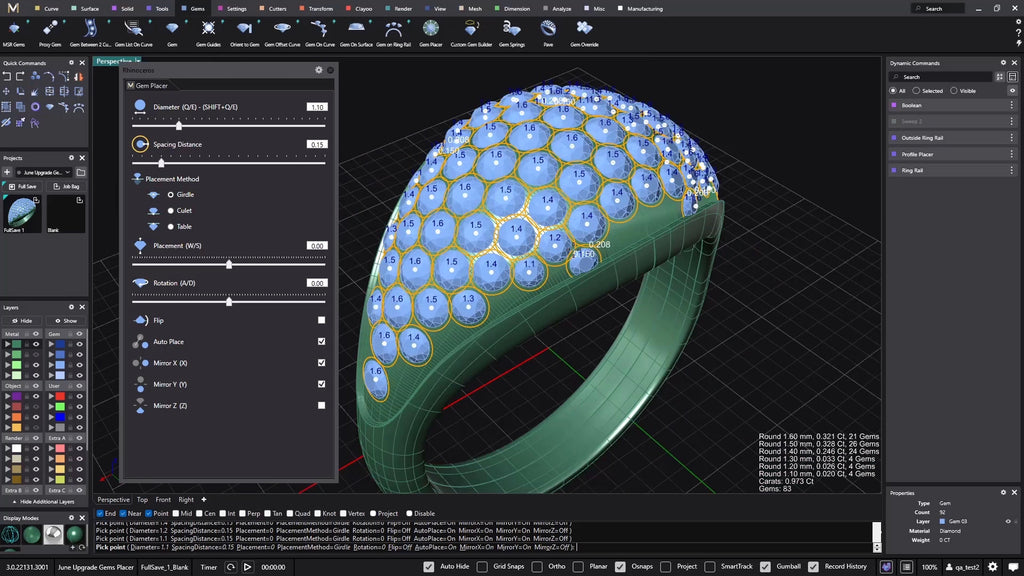This screenshot has width=1024, height=576.
Task: Select the Gem Placer tool icon
Action: [x=430, y=29]
